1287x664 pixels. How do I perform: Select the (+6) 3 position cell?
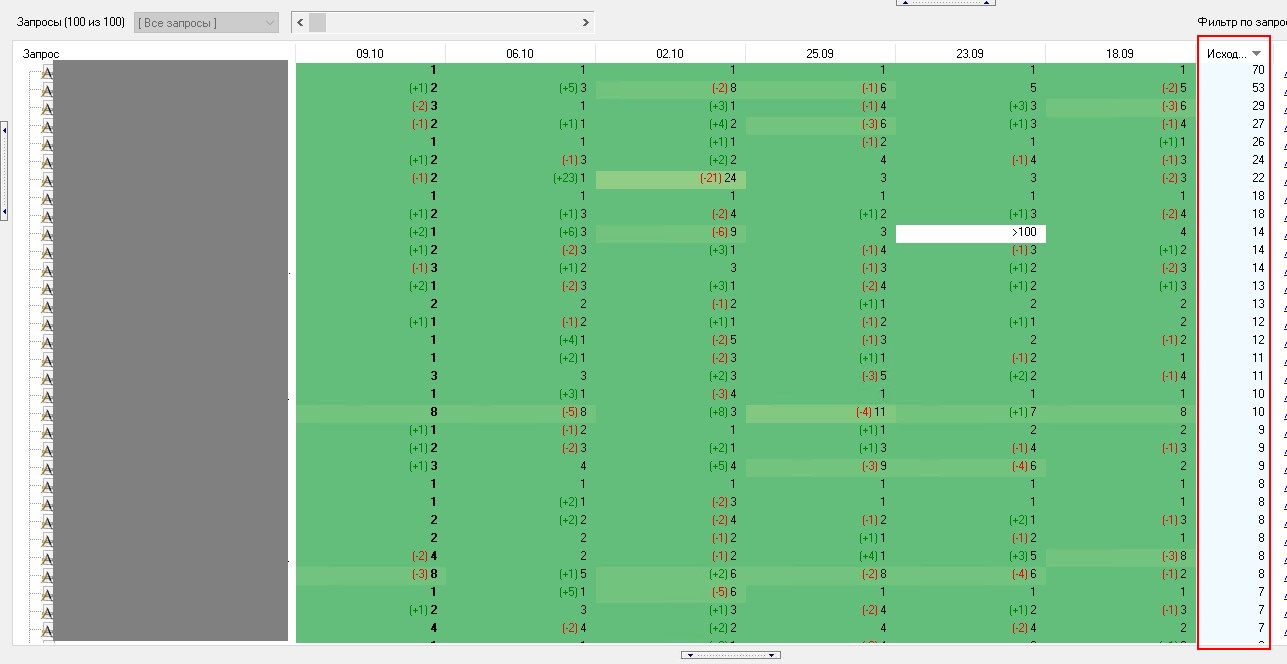(521, 232)
